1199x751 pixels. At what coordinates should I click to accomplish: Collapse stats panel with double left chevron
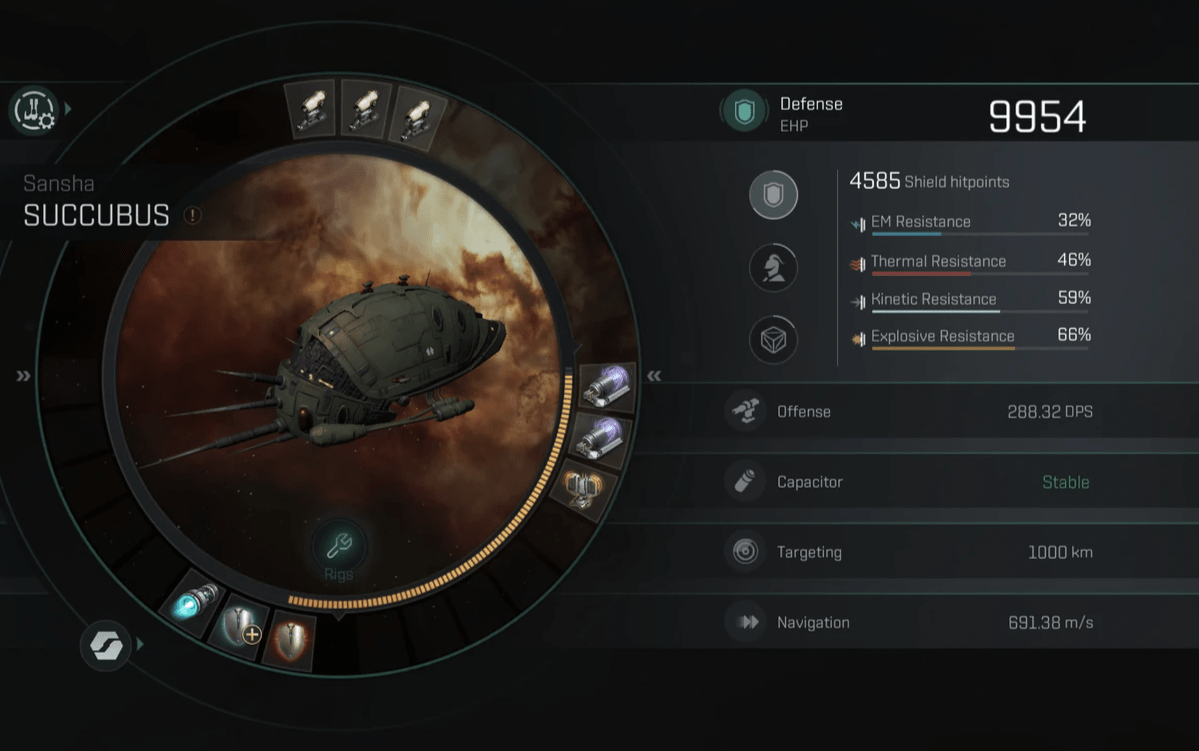click(654, 376)
